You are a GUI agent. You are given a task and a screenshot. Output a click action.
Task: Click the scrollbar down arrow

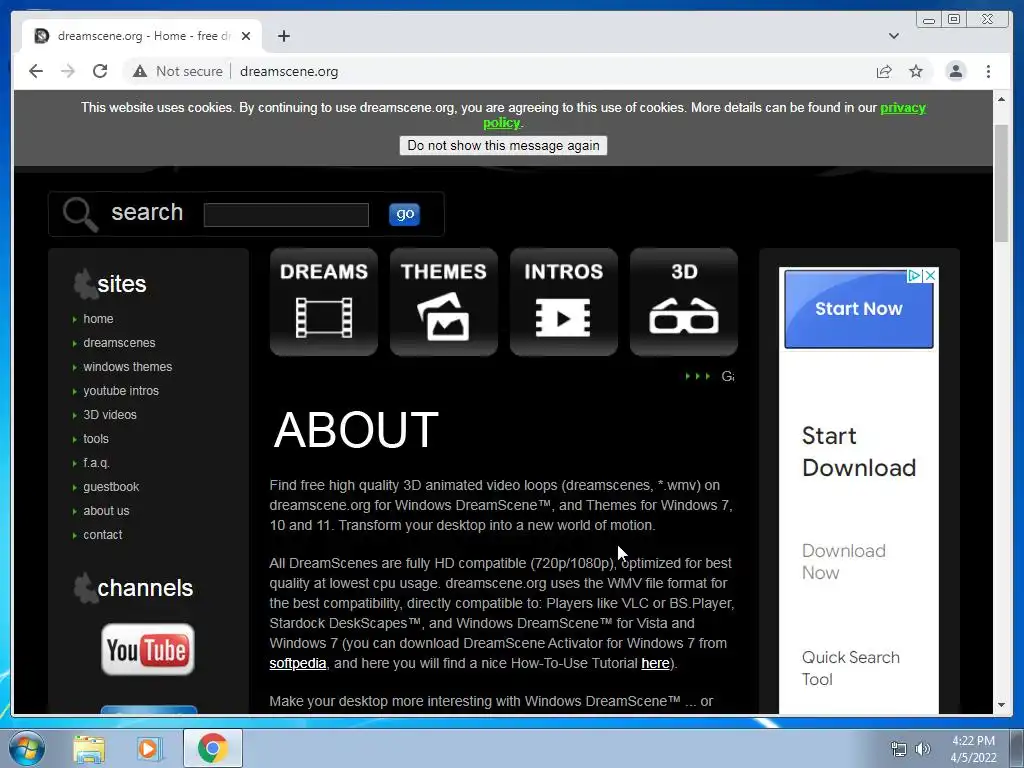[x=1001, y=705]
